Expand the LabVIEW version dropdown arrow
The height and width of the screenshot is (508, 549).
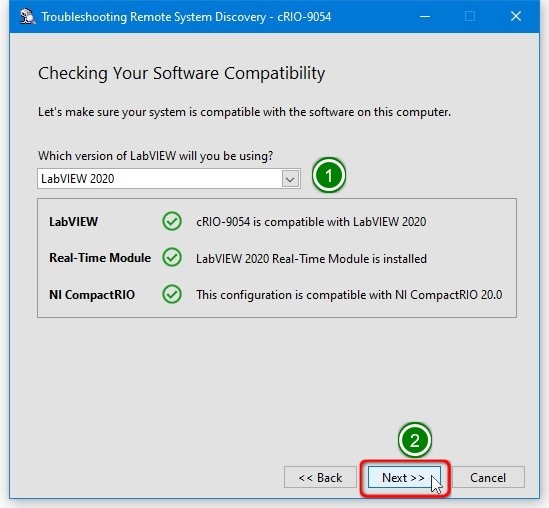pyautogui.click(x=290, y=179)
